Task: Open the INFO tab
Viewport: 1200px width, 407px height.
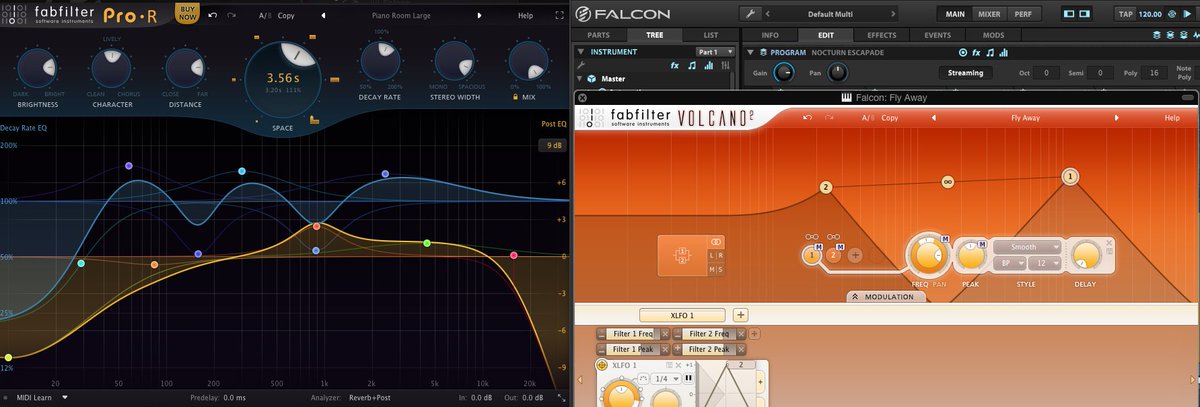Action: (x=770, y=35)
